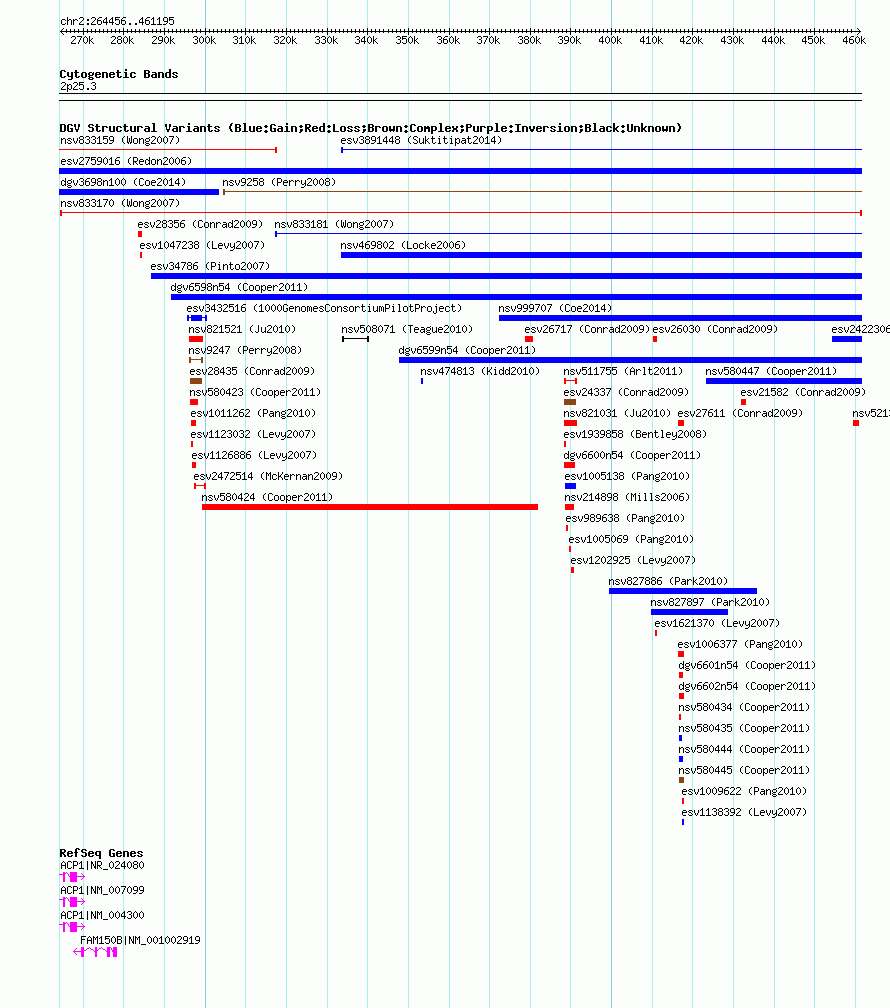Select nsv508071 (Teague2010) black interval marker
The height and width of the screenshot is (1008, 890).
pos(356,339)
